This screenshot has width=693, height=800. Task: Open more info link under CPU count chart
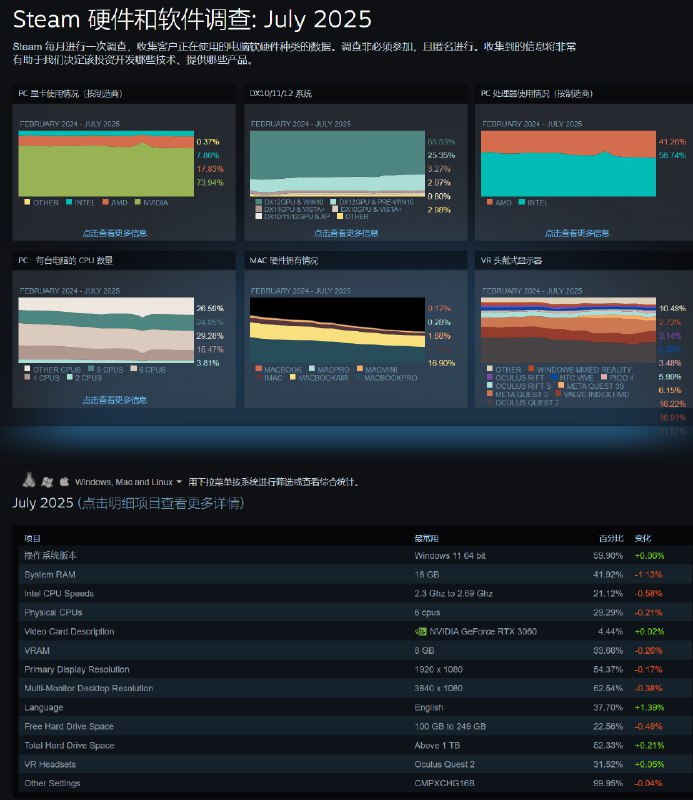[x=115, y=400]
